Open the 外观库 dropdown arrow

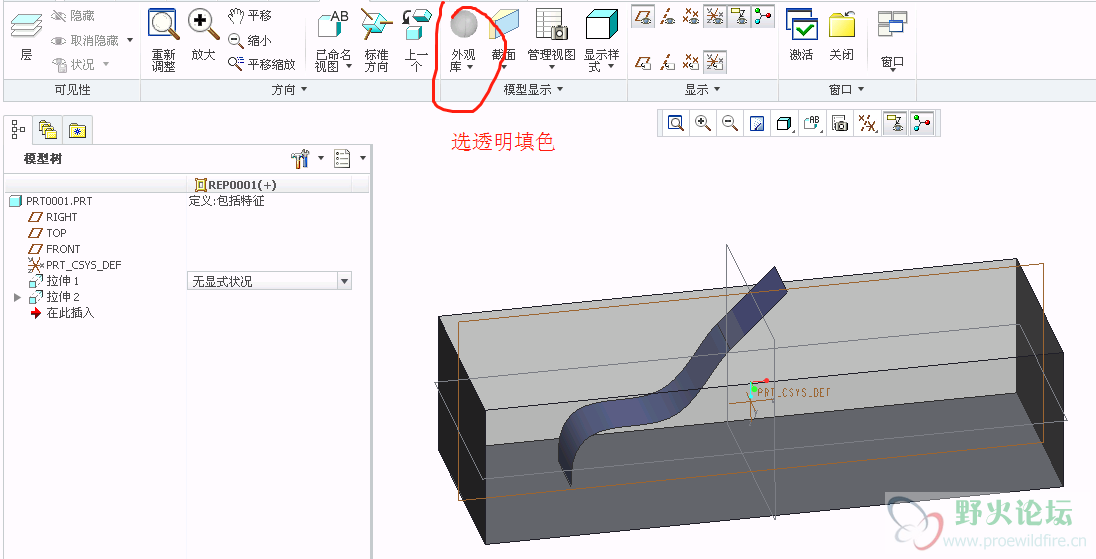pos(470,67)
